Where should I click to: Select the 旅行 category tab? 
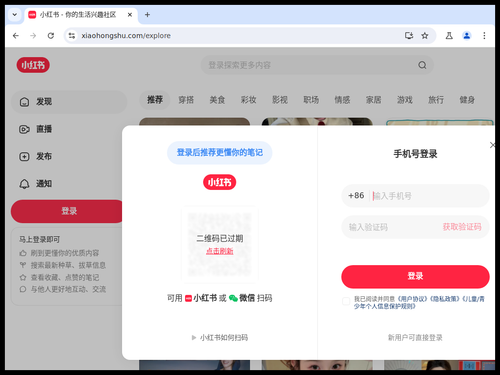(436, 100)
